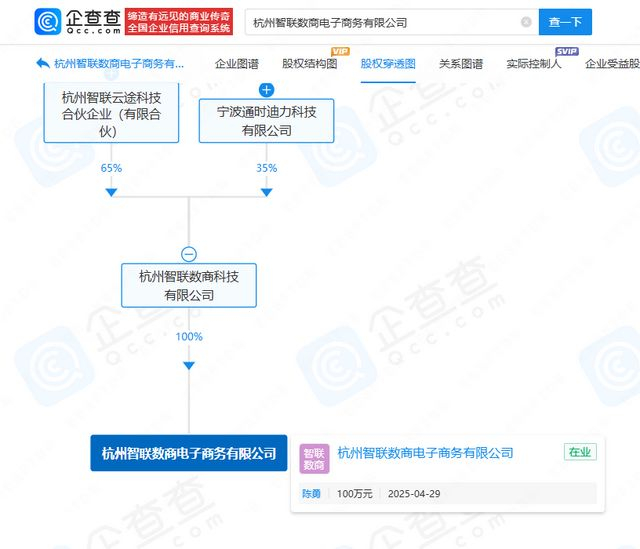Viewport: 640px width, 549px height.
Task: Click the red slogan banner beside the logo
Action: pyautogui.click(x=179, y=22)
